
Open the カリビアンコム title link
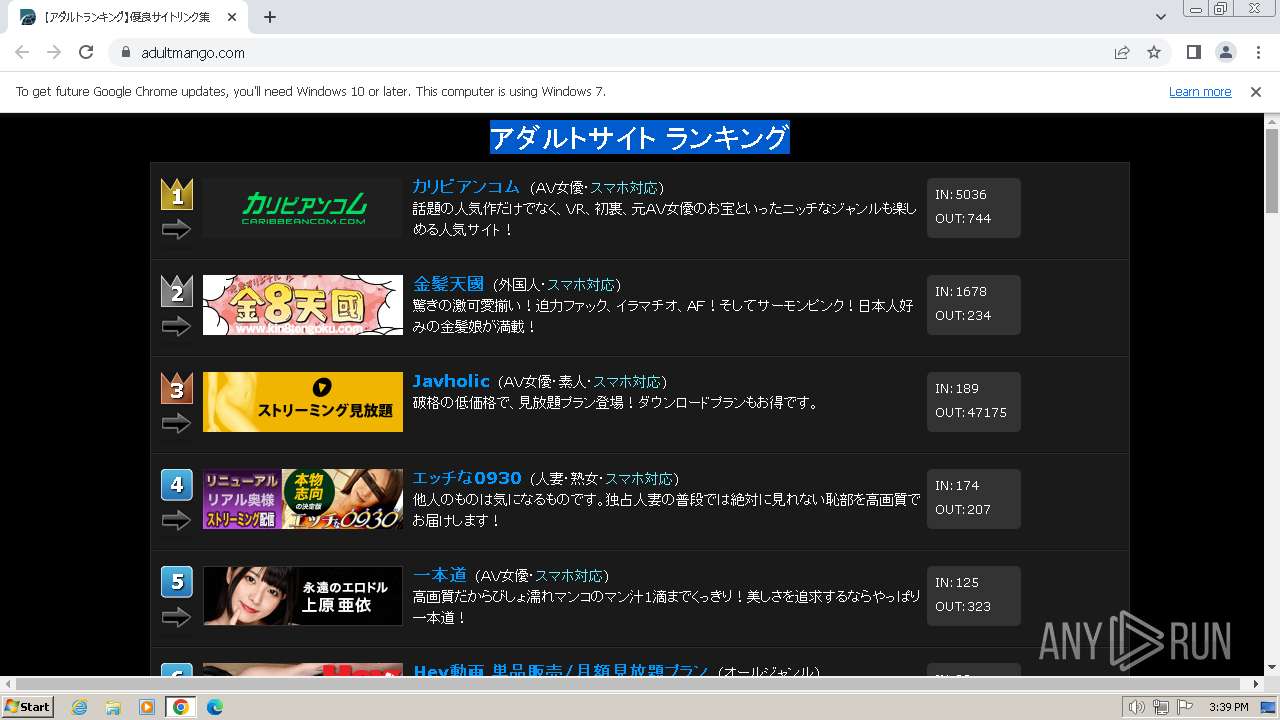466,187
